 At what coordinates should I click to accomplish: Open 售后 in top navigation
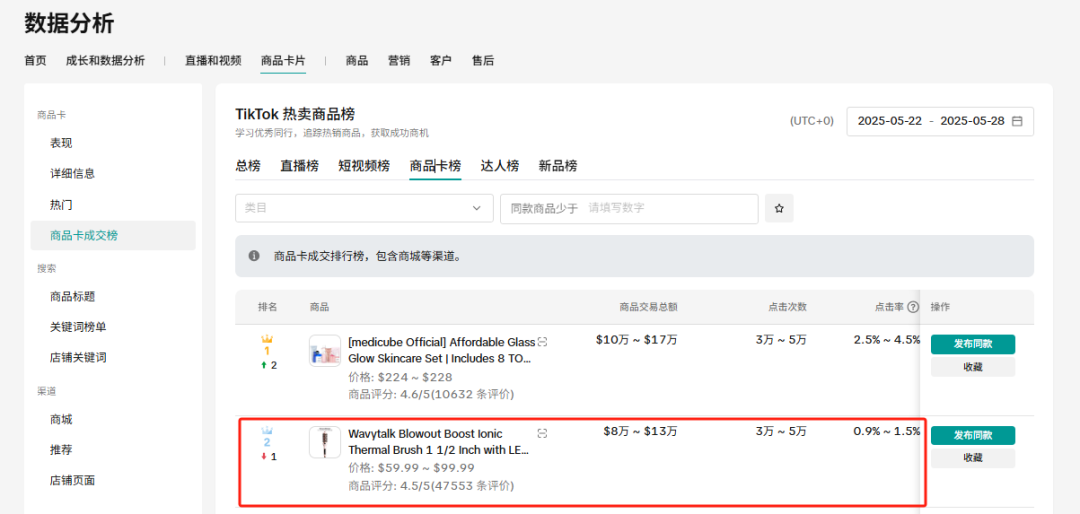483,61
